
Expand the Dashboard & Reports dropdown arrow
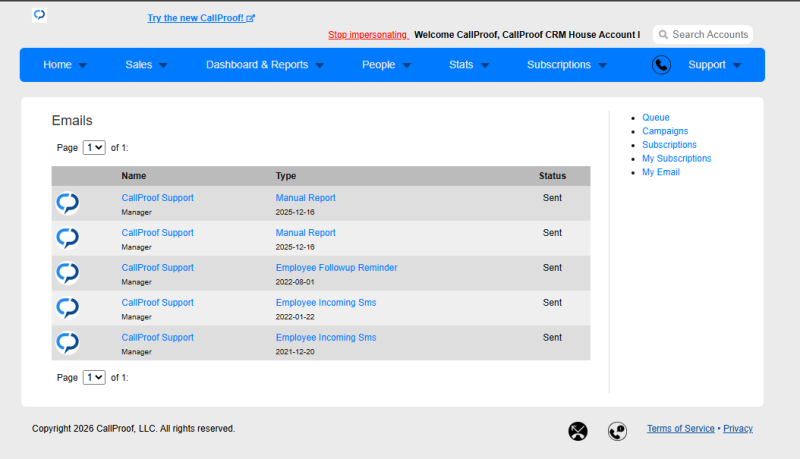tap(319, 65)
